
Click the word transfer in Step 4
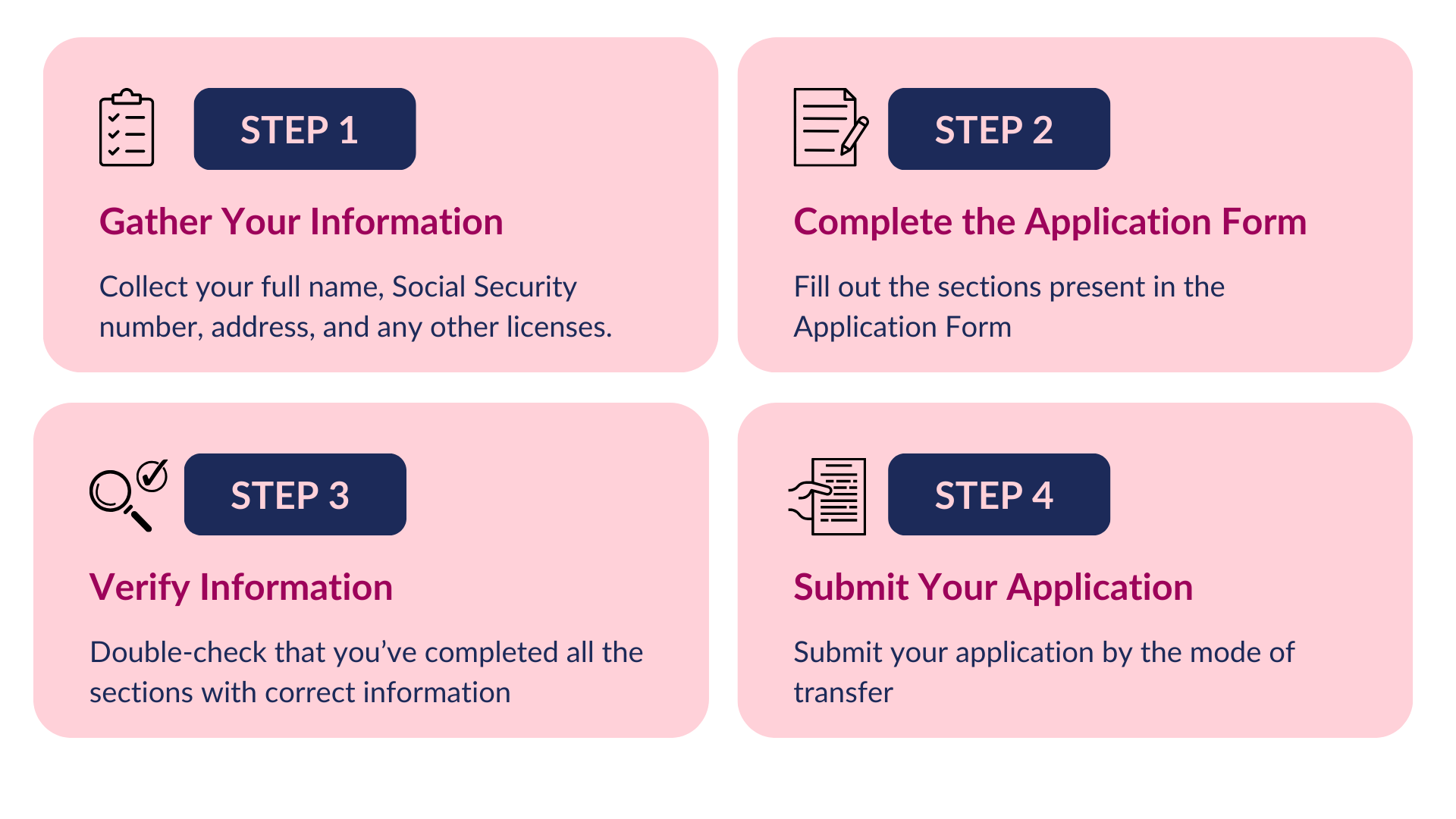pos(843,693)
